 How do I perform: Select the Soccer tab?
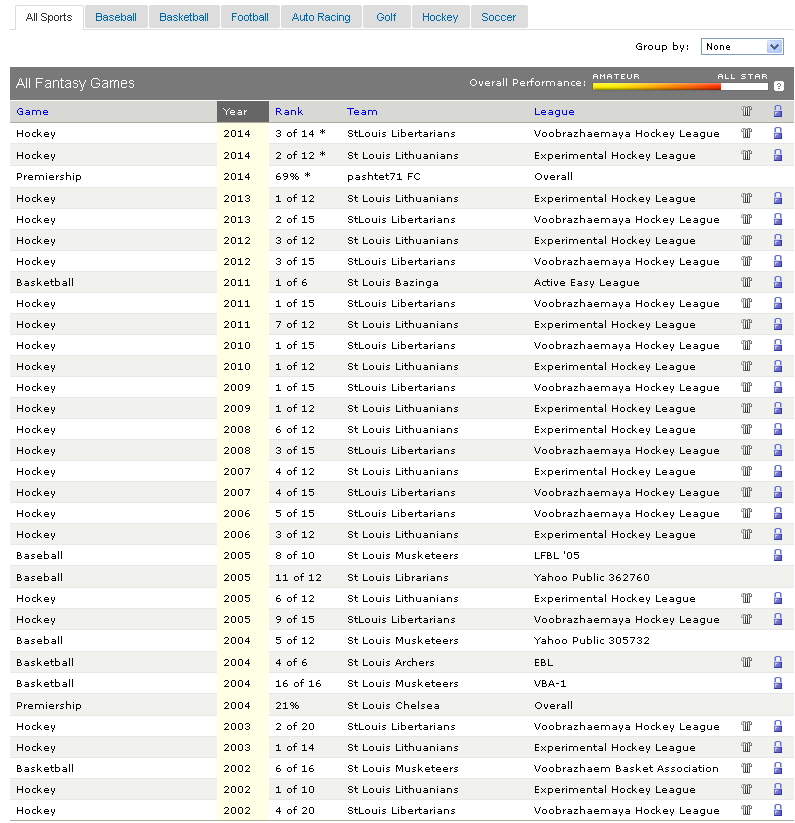[498, 17]
